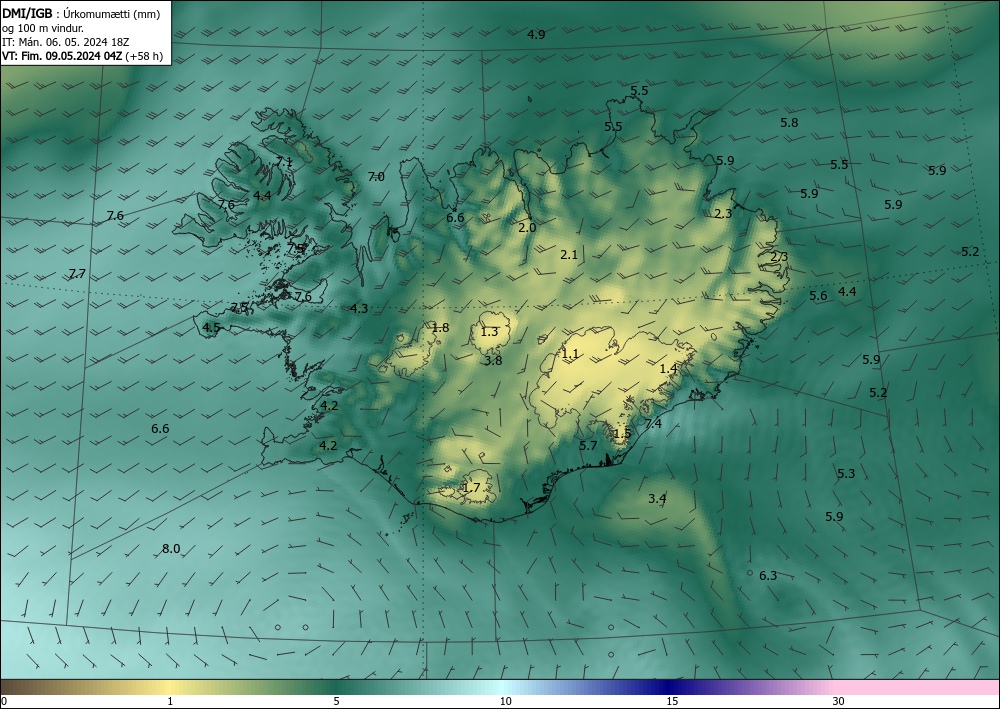
Task: Click the 5.6 value on the map
Action: [x=818, y=295]
